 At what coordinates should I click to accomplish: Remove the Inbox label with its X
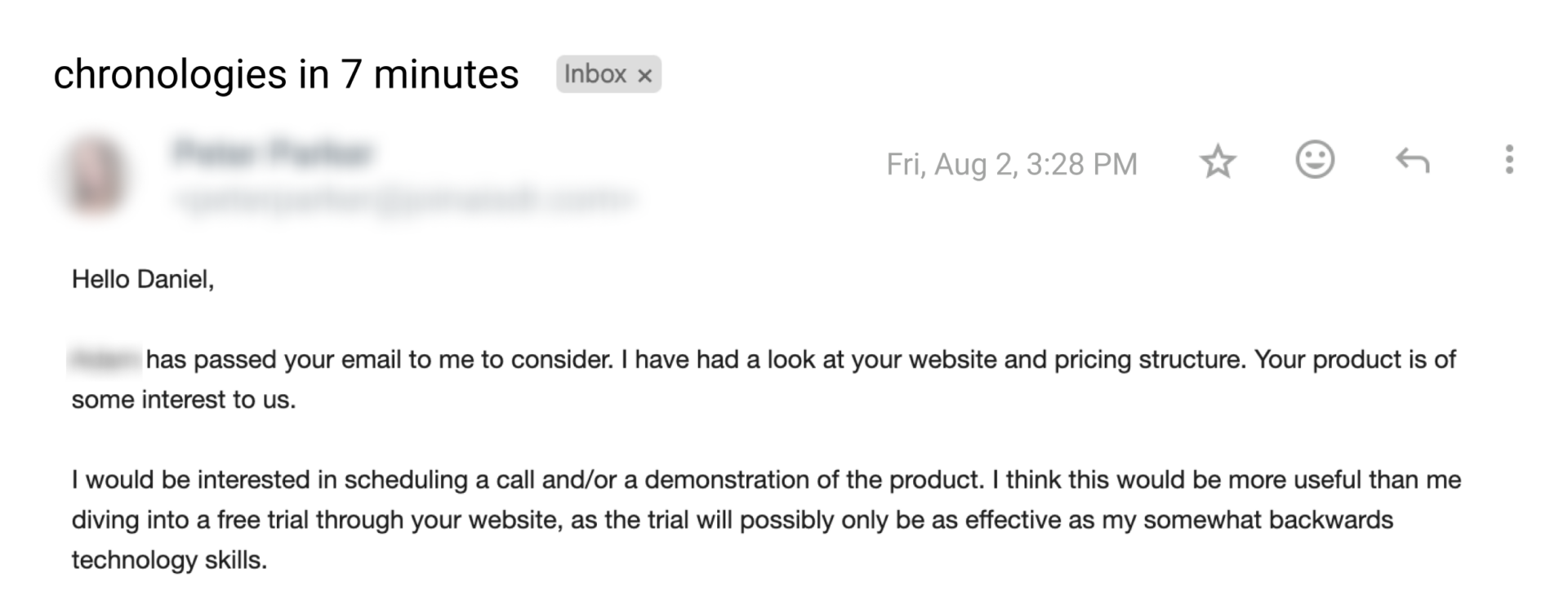645,76
